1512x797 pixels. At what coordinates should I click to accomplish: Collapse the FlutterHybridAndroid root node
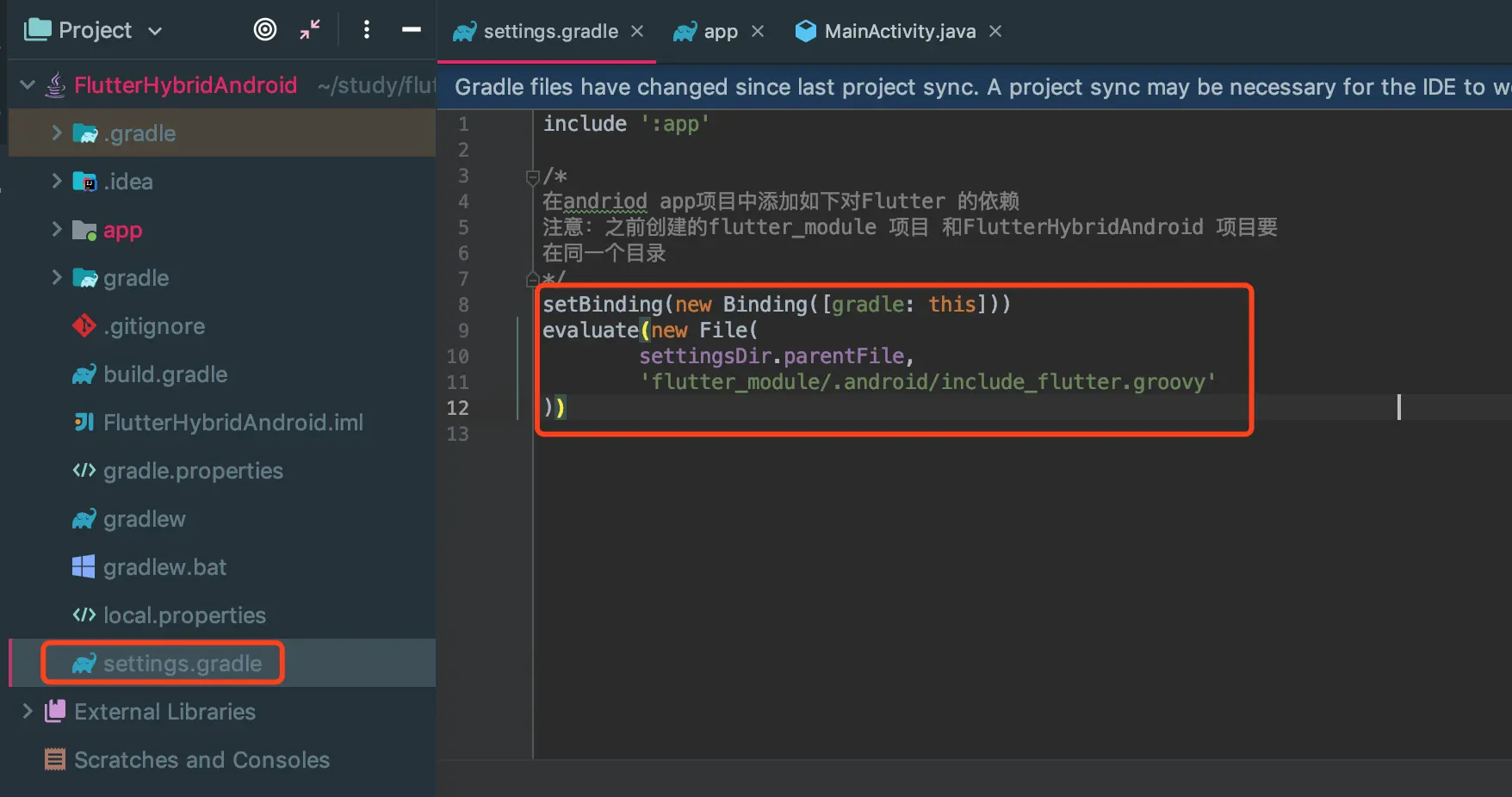[x=28, y=84]
